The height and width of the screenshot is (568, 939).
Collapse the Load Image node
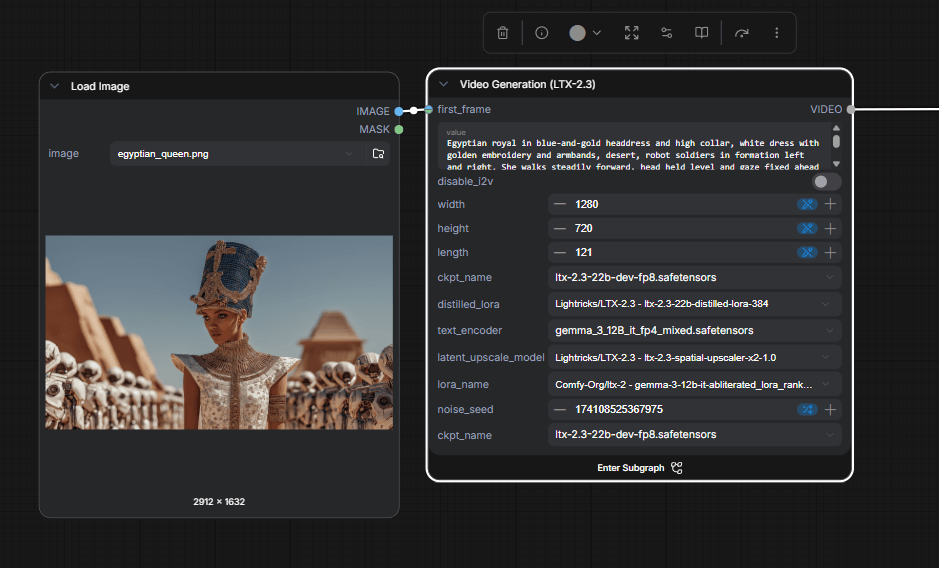click(55, 87)
